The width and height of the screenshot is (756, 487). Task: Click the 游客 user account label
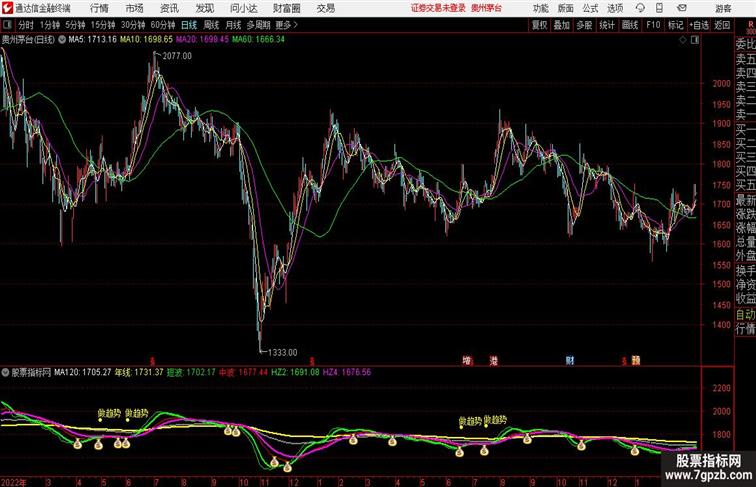(x=723, y=8)
